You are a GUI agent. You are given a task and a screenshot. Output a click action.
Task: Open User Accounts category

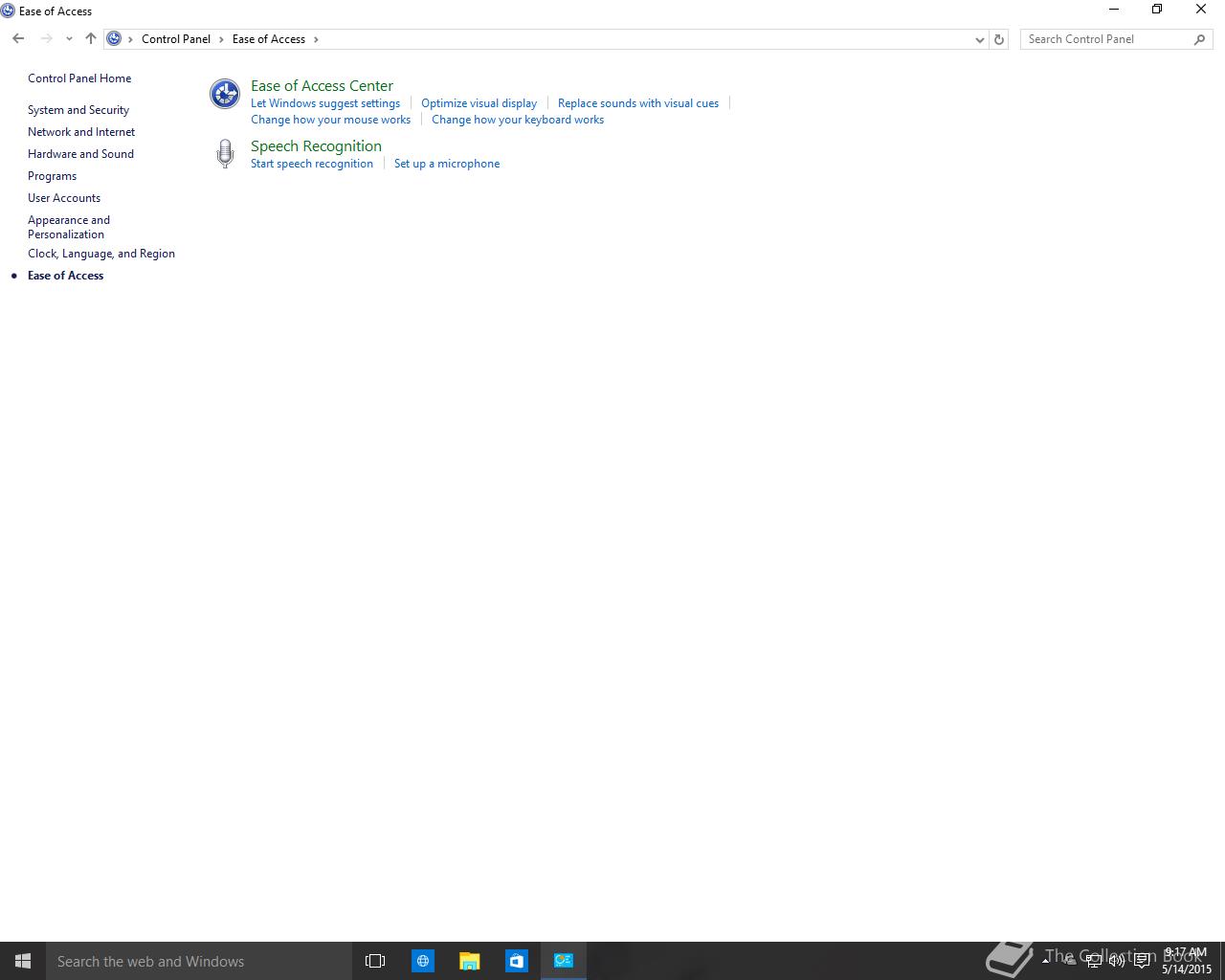coord(64,198)
